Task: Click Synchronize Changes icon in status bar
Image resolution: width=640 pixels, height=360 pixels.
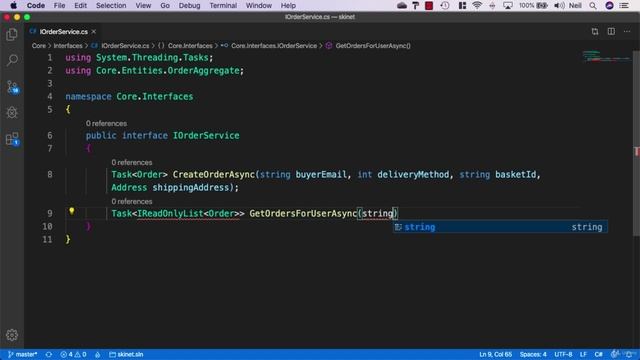Action: tap(49, 354)
